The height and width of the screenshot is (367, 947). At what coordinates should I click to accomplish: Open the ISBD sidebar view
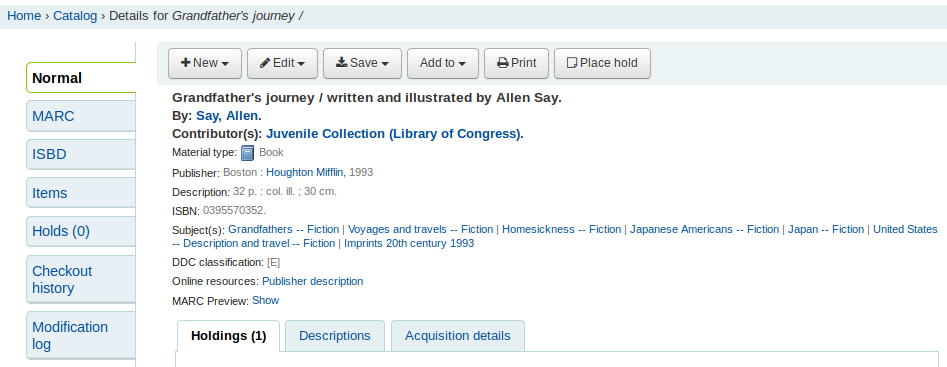coord(81,155)
